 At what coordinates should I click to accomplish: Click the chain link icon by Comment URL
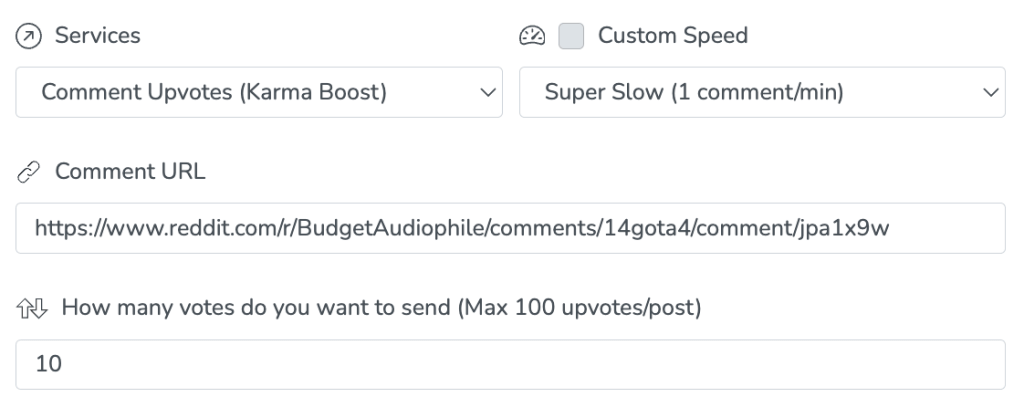(27, 171)
